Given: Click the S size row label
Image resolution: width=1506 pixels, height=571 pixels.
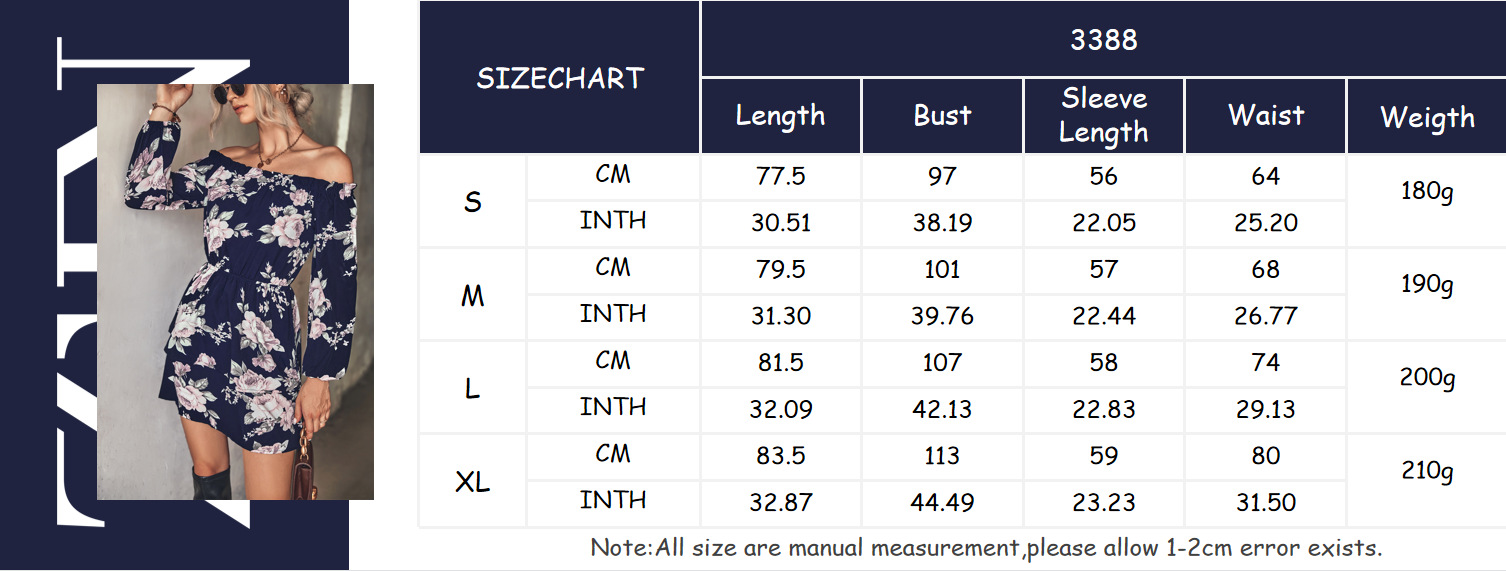Looking at the screenshot, I should [x=472, y=202].
